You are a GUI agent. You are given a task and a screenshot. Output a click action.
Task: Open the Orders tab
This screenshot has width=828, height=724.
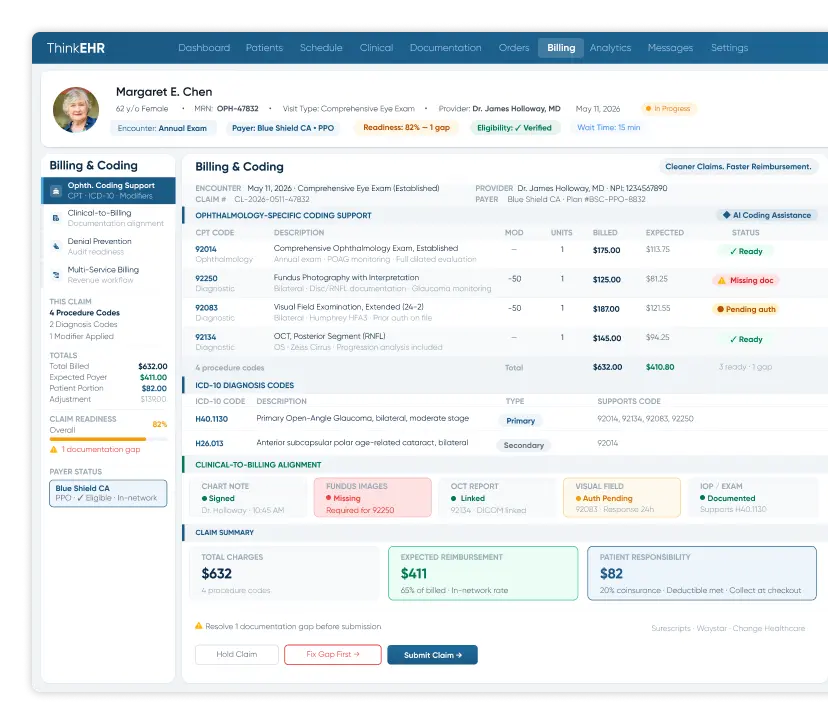(x=514, y=48)
